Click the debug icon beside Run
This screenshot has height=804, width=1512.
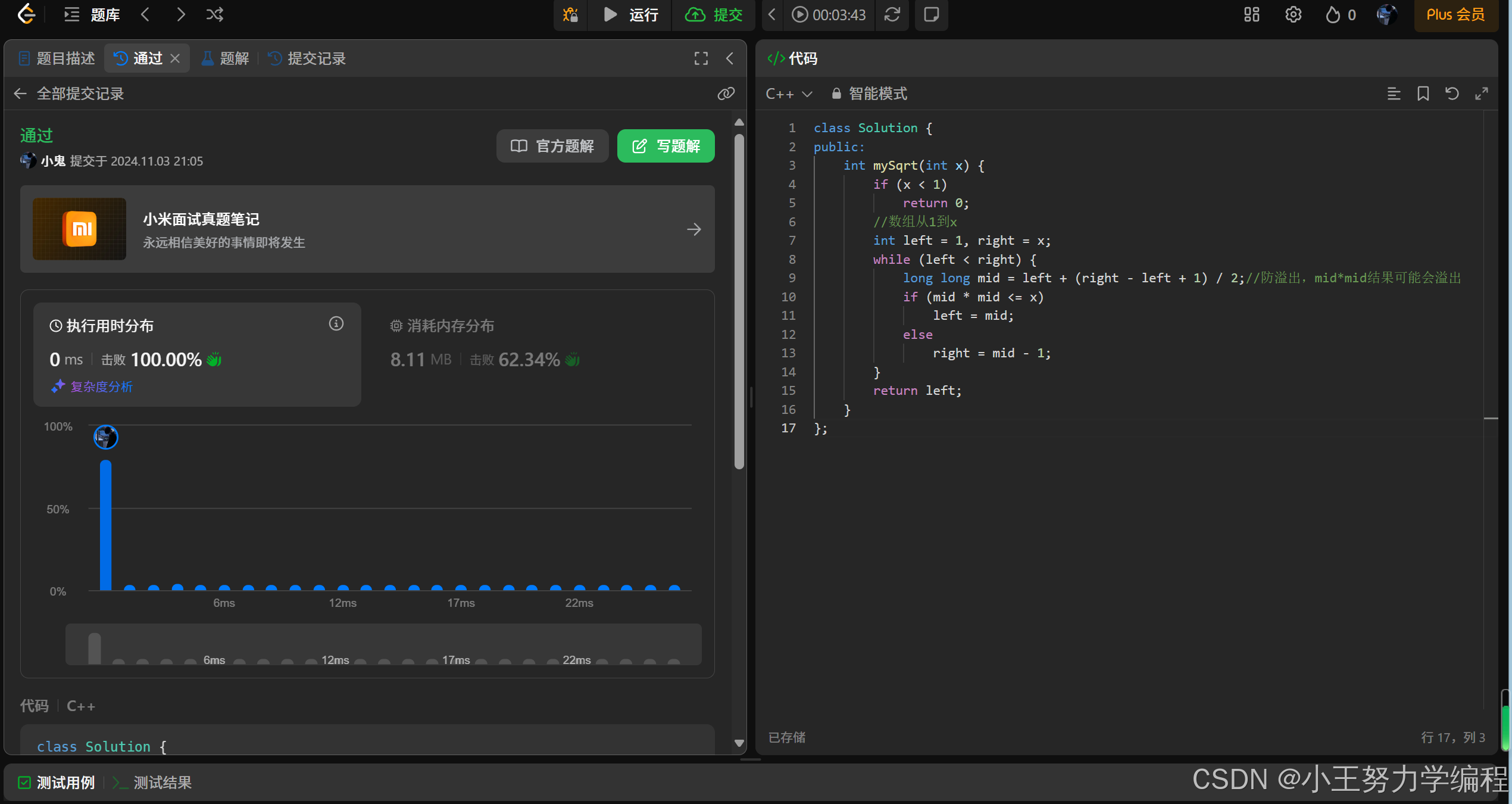[x=570, y=14]
